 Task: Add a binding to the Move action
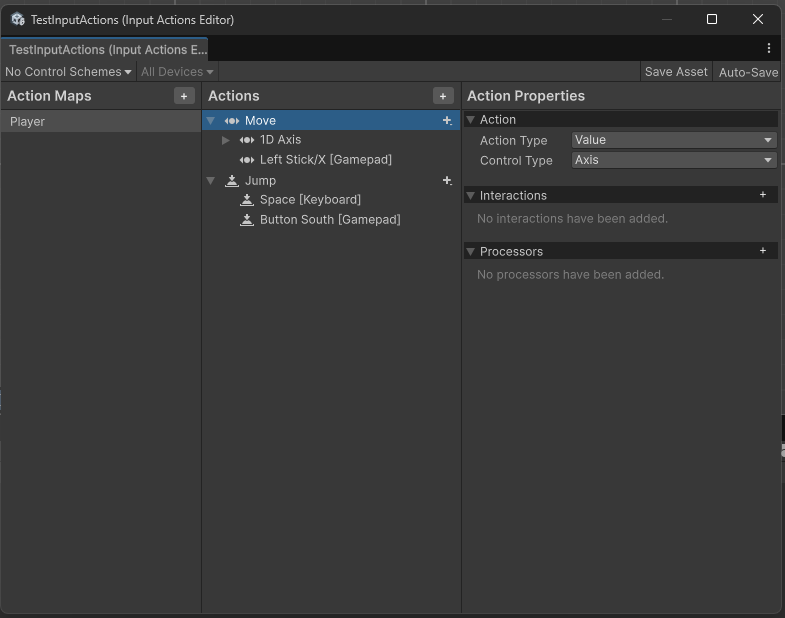coord(447,120)
